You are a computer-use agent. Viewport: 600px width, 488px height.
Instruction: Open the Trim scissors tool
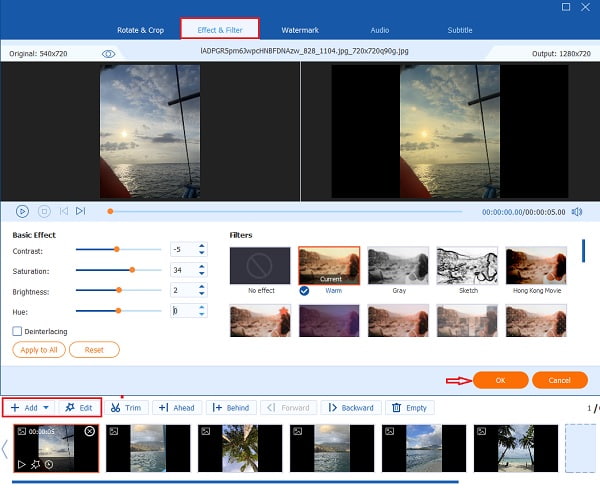[x=126, y=408]
